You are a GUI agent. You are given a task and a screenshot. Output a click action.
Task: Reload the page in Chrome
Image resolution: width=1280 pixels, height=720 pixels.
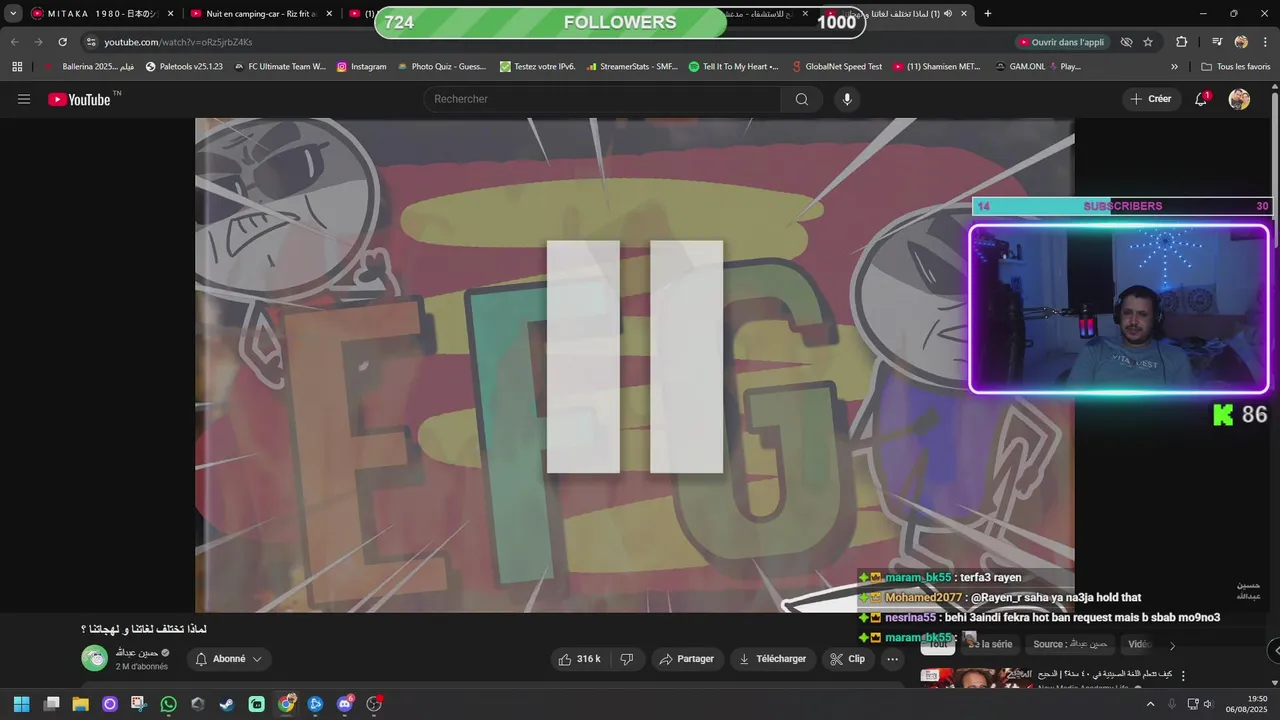[x=62, y=42]
